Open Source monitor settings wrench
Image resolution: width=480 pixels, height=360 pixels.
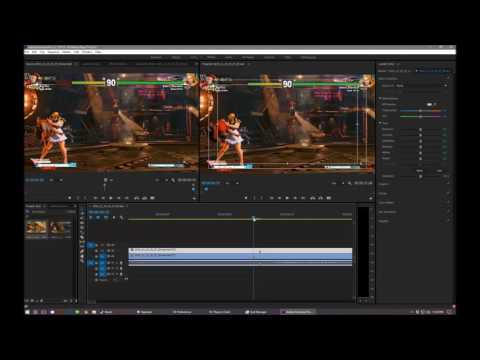(x=173, y=180)
